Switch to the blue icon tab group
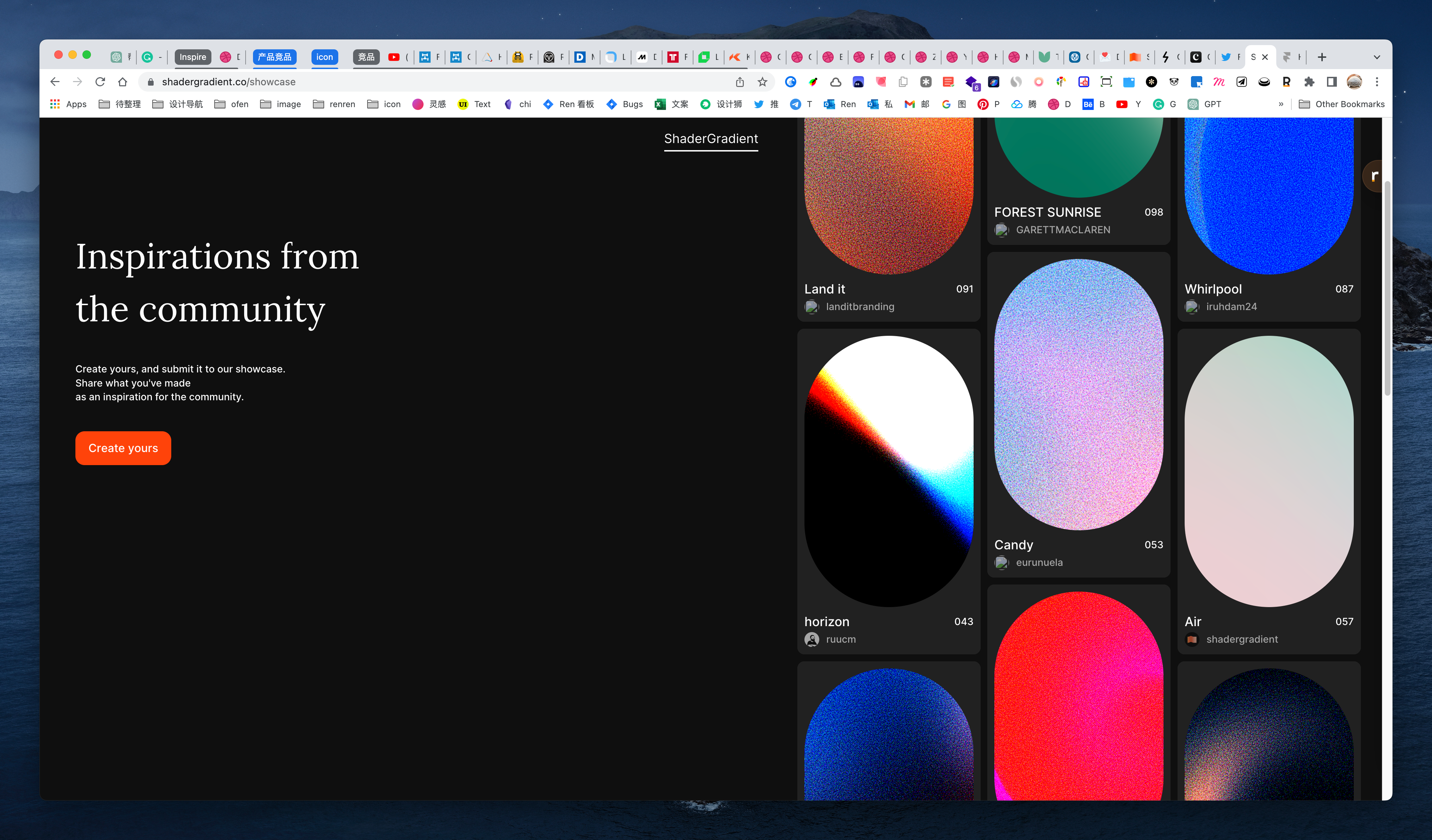Image resolution: width=1432 pixels, height=840 pixels. (325, 57)
